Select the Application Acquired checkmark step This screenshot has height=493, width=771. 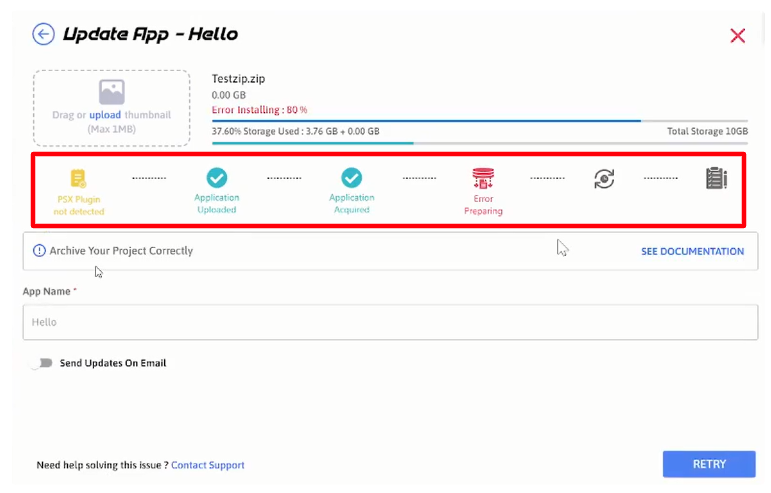coord(351,178)
